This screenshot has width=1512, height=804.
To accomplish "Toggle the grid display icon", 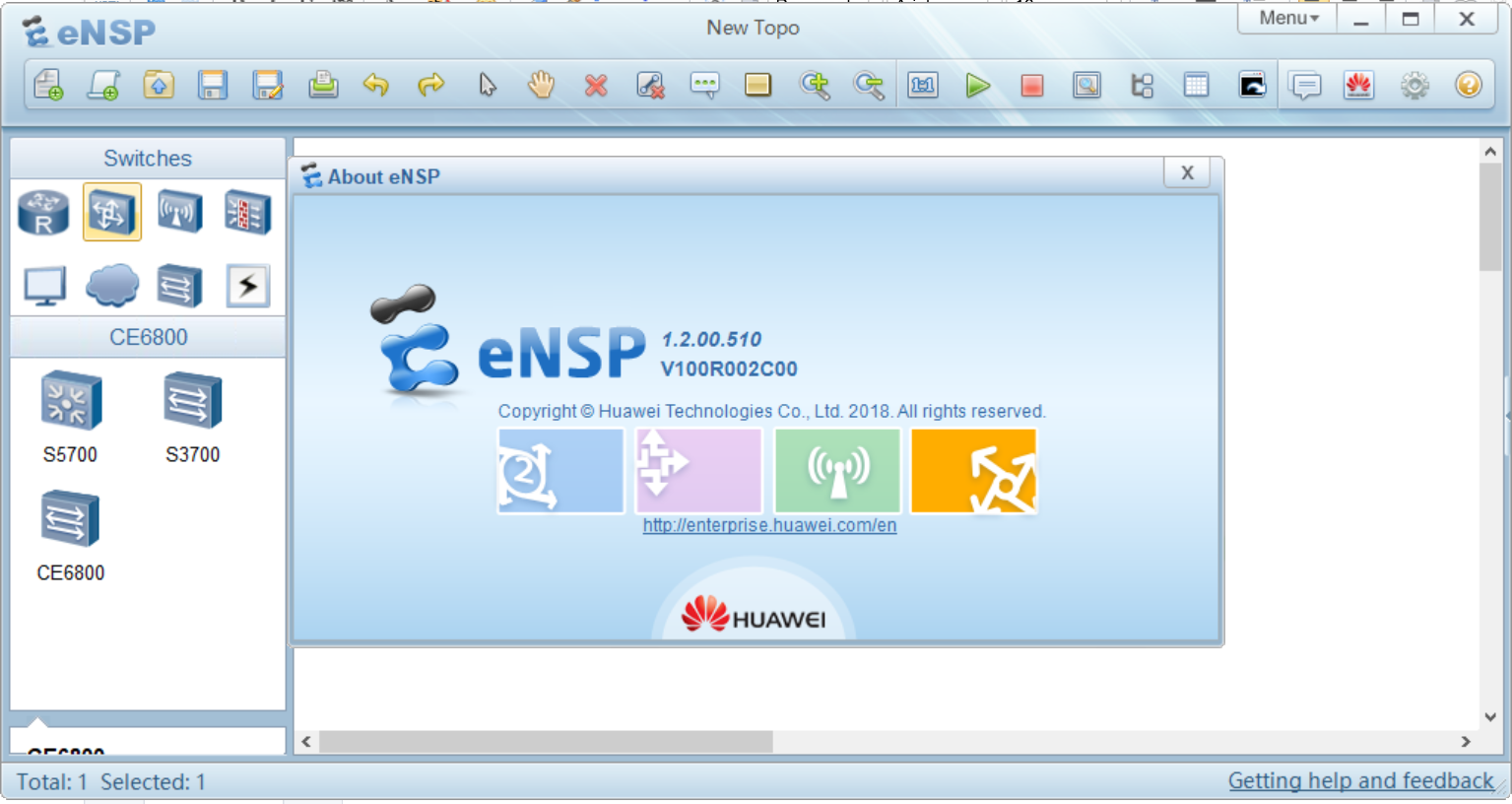I will (x=1196, y=86).
